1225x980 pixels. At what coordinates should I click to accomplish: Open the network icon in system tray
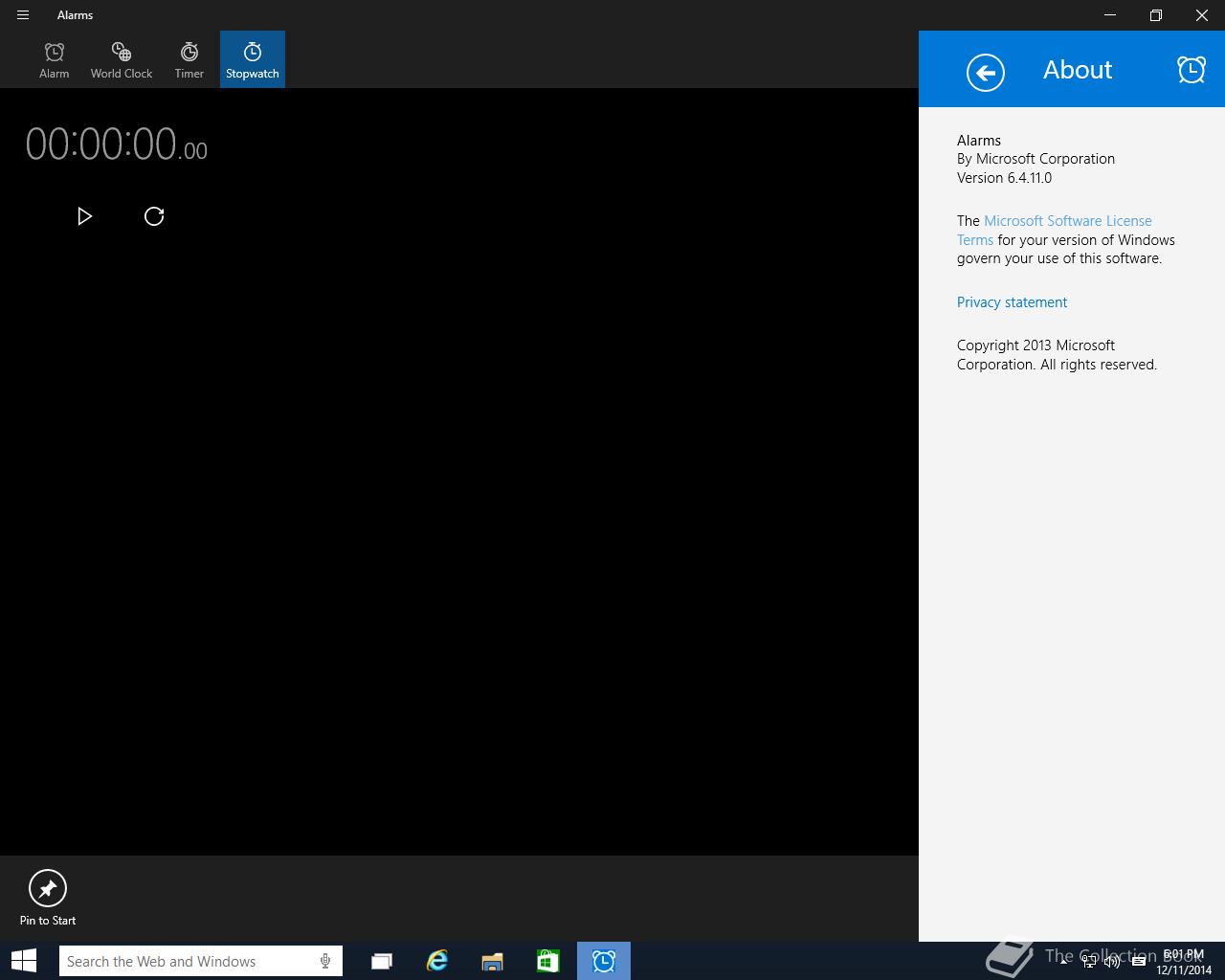pyautogui.click(x=1089, y=962)
